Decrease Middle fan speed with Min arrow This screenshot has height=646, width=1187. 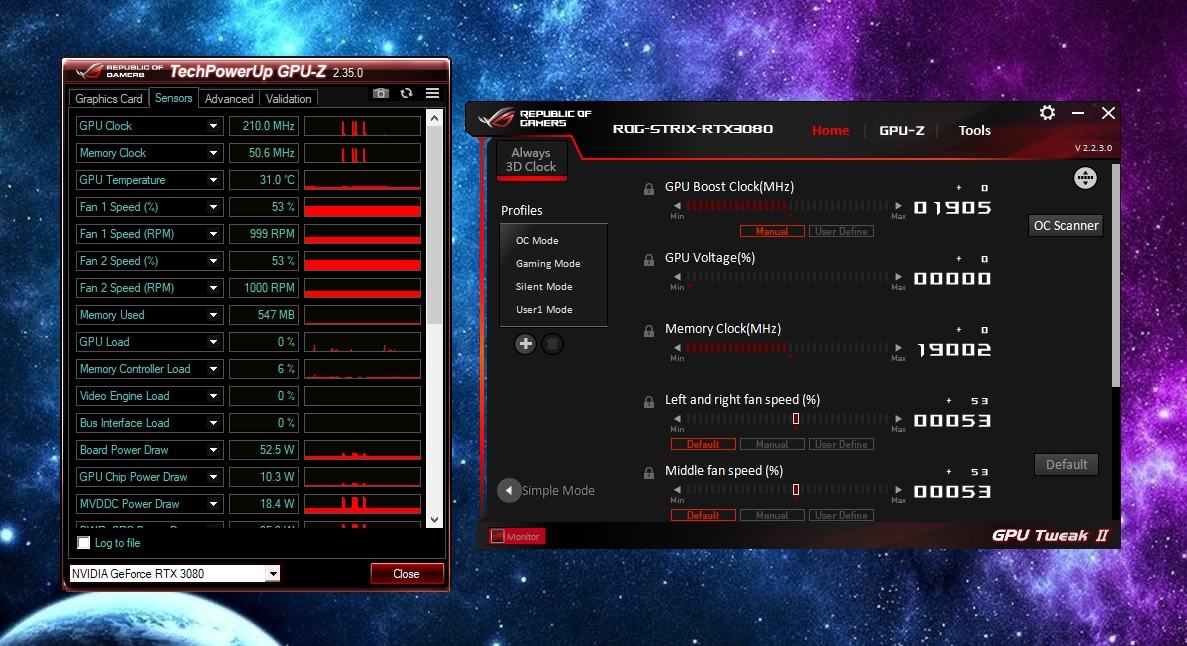coord(677,490)
